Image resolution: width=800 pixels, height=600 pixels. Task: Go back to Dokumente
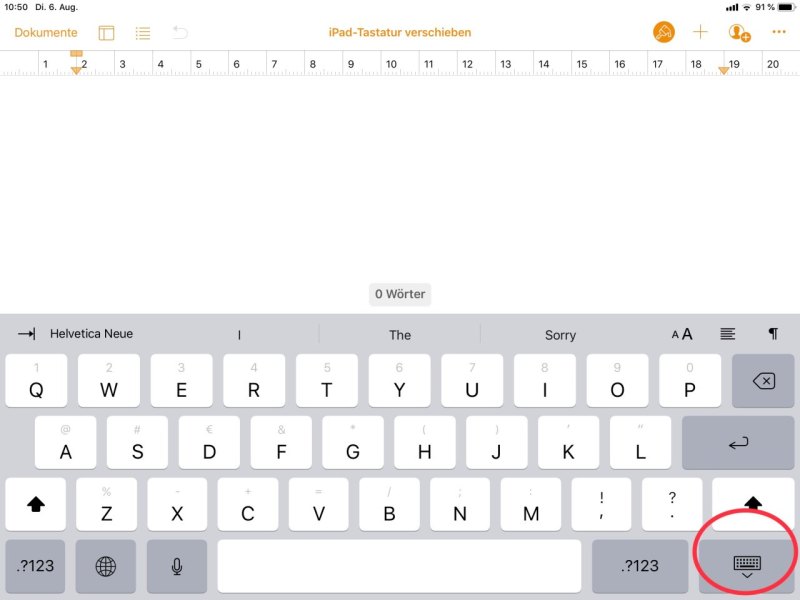click(46, 33)
